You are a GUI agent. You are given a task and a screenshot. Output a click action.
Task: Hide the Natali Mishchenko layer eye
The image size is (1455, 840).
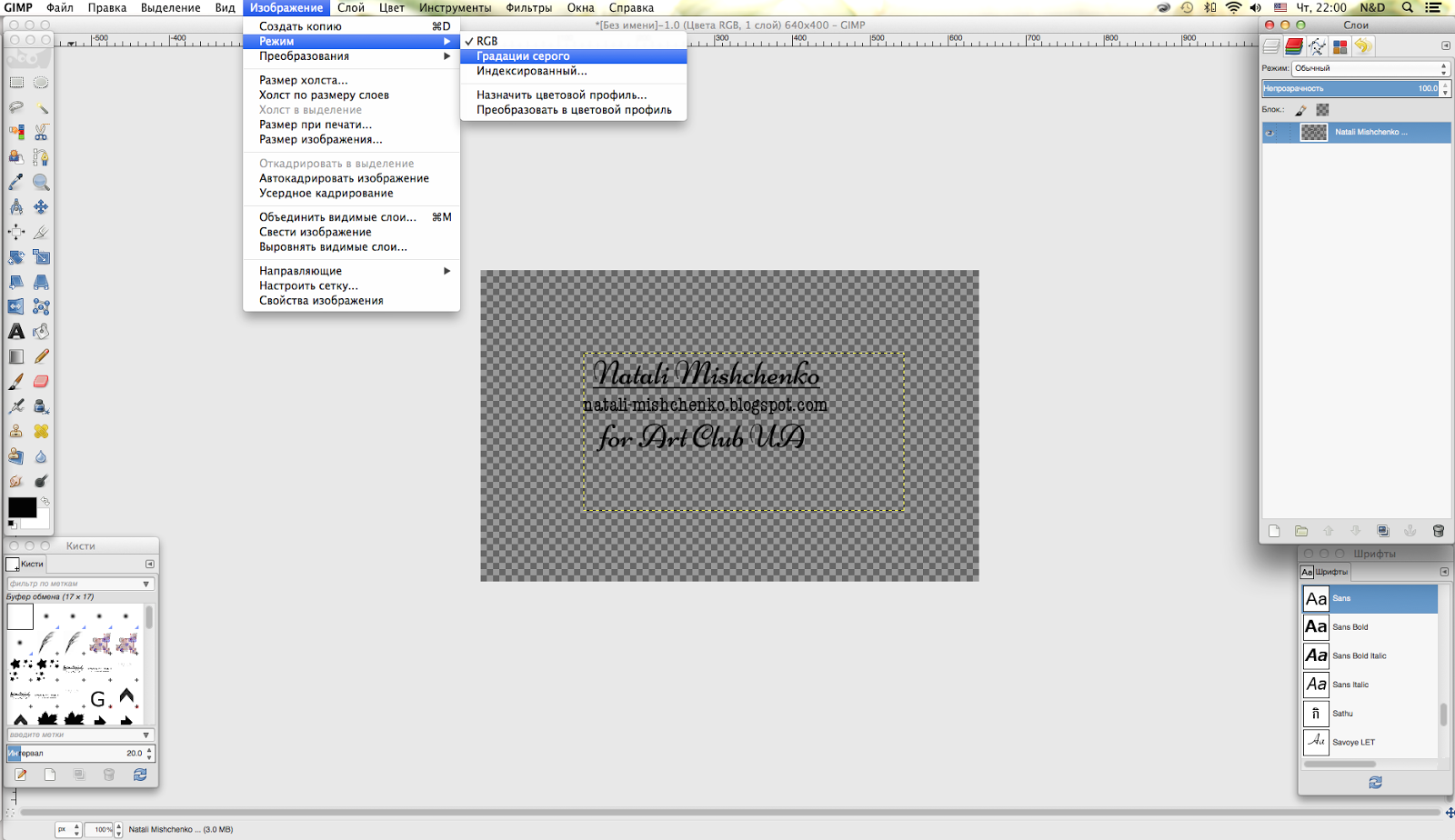pyautogui.click(x=1270, y=133)
